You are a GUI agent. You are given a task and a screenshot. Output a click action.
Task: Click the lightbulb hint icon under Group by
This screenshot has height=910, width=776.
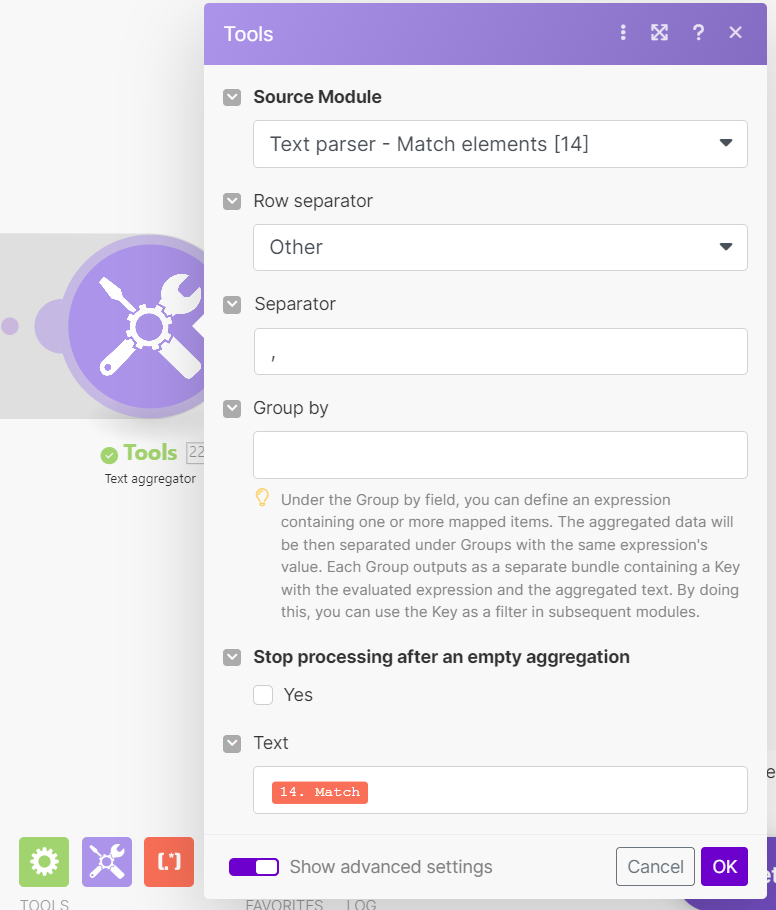(263, 498)
